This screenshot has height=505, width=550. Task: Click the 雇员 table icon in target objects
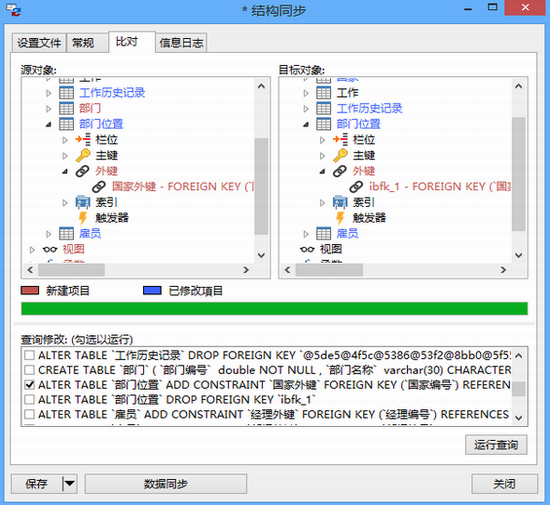323,234
